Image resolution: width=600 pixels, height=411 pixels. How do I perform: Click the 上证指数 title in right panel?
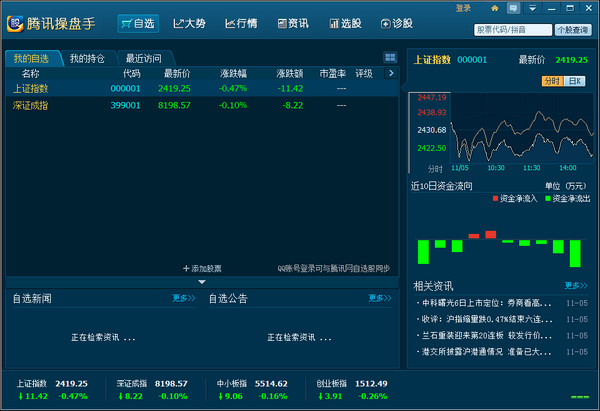tap(432, 60)
